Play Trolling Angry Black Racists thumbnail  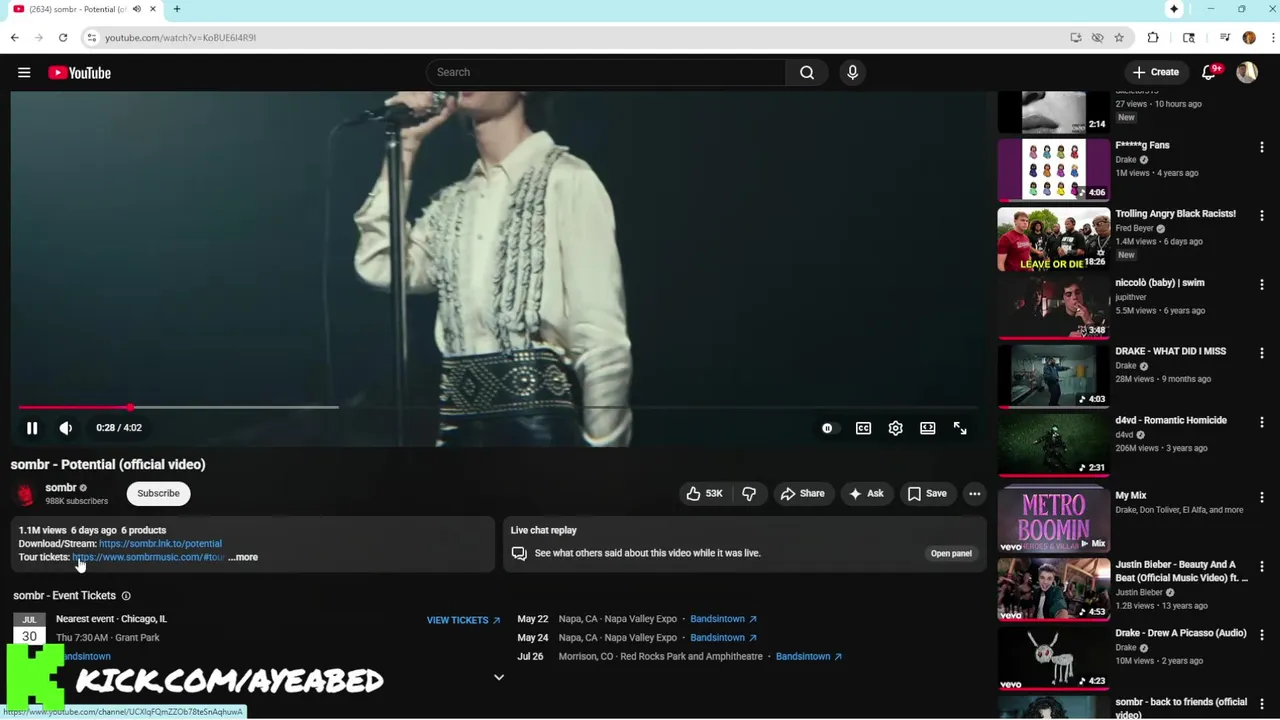tap(1053, 238)
